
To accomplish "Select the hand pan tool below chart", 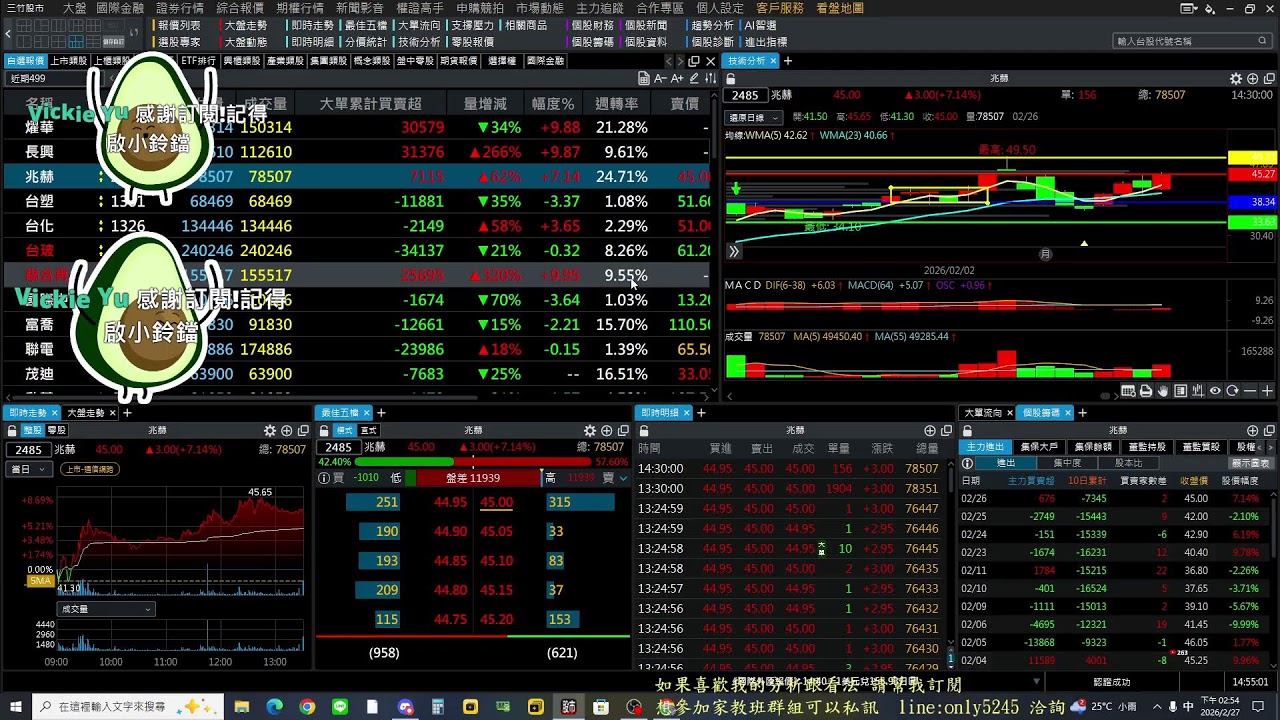I will (1163, 391).
